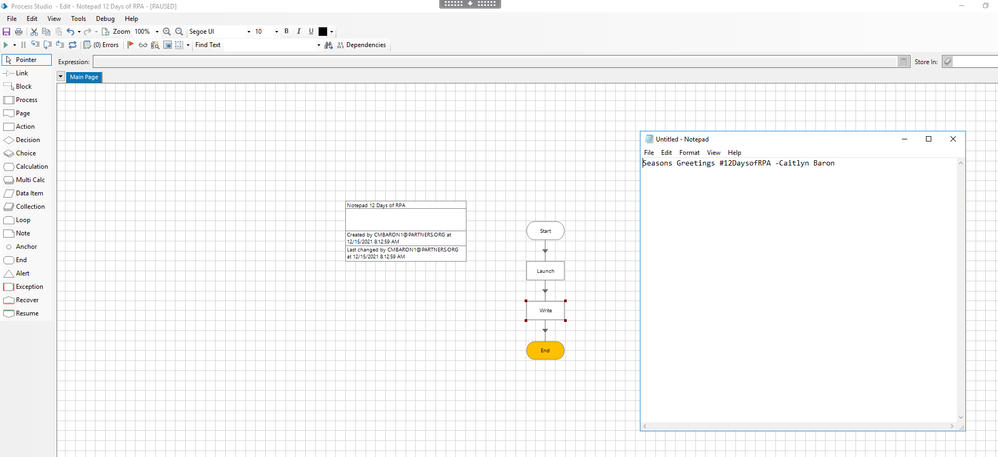
Task: Switch to the Main Page tab
Action: point(84,77)
